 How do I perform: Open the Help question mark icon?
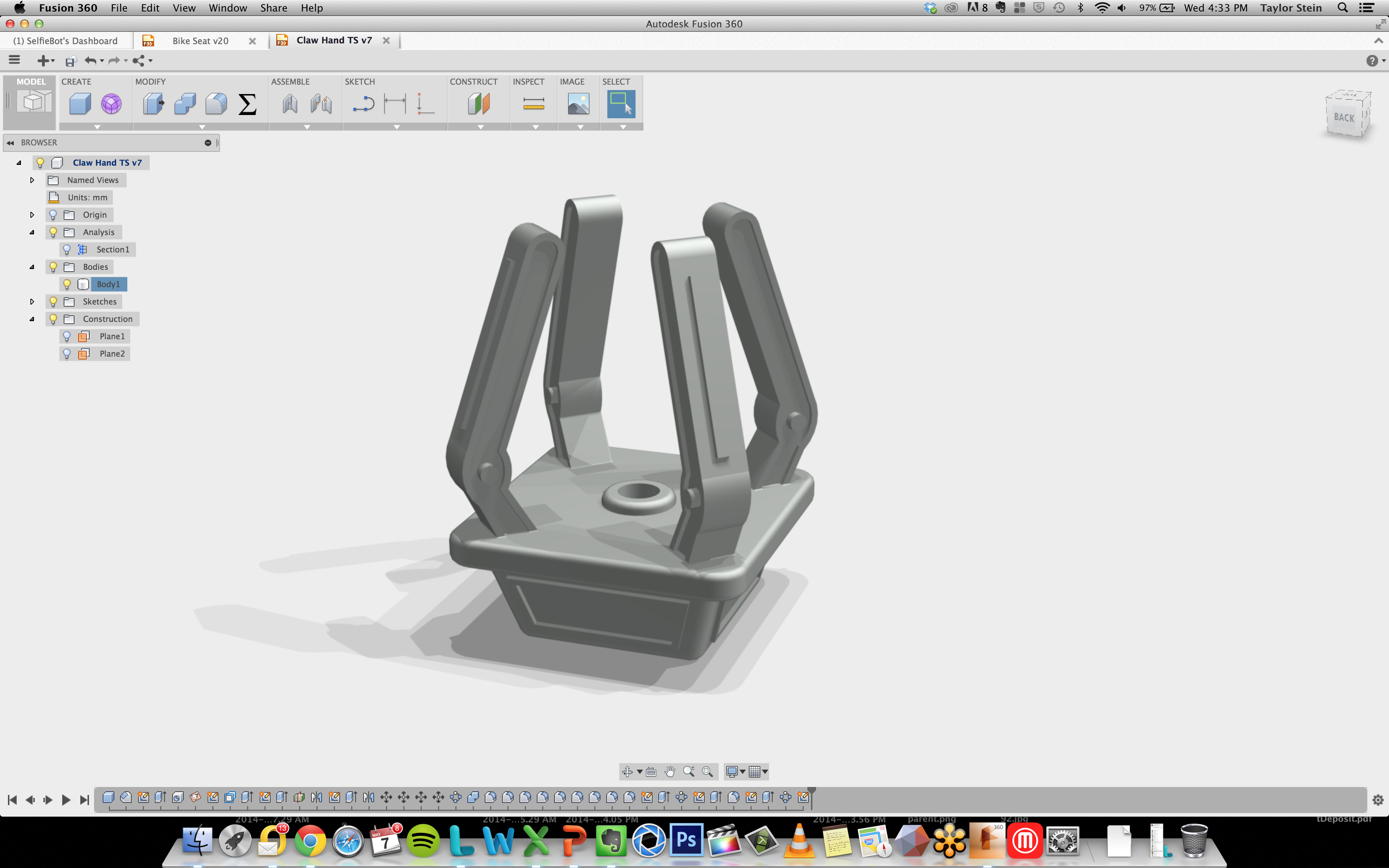click(1372, 61)
